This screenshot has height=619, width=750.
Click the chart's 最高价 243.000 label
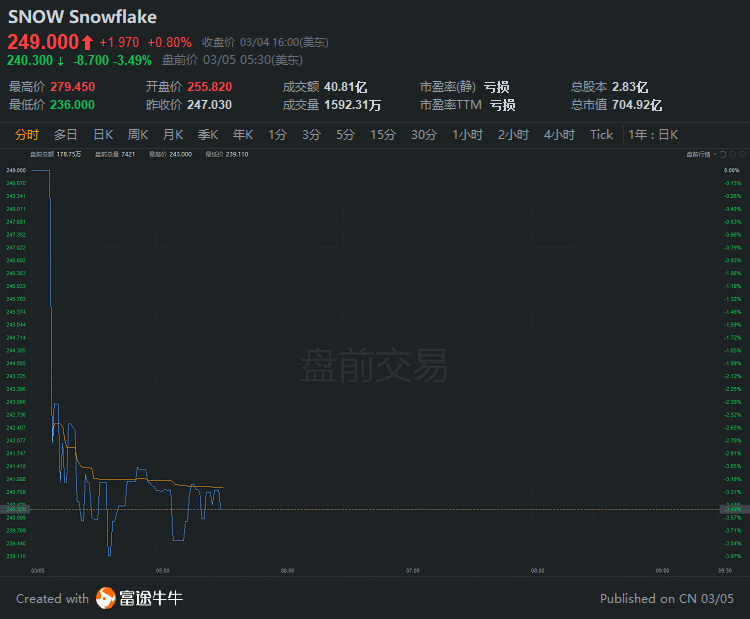coord(170,154)
